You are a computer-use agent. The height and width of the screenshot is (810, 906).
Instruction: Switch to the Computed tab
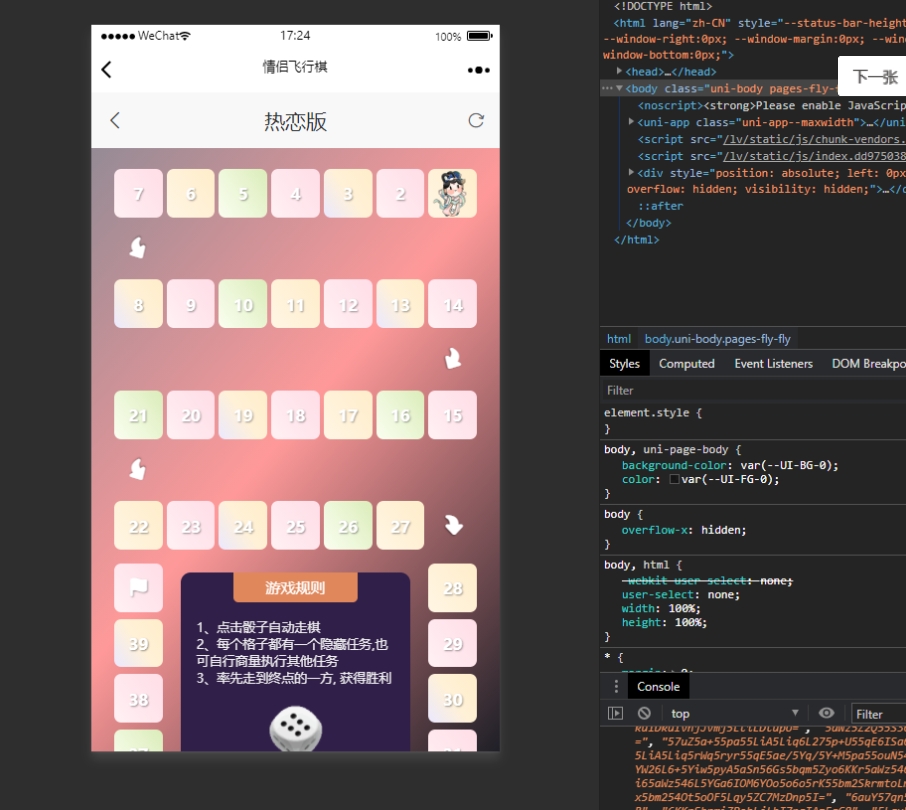686,364
